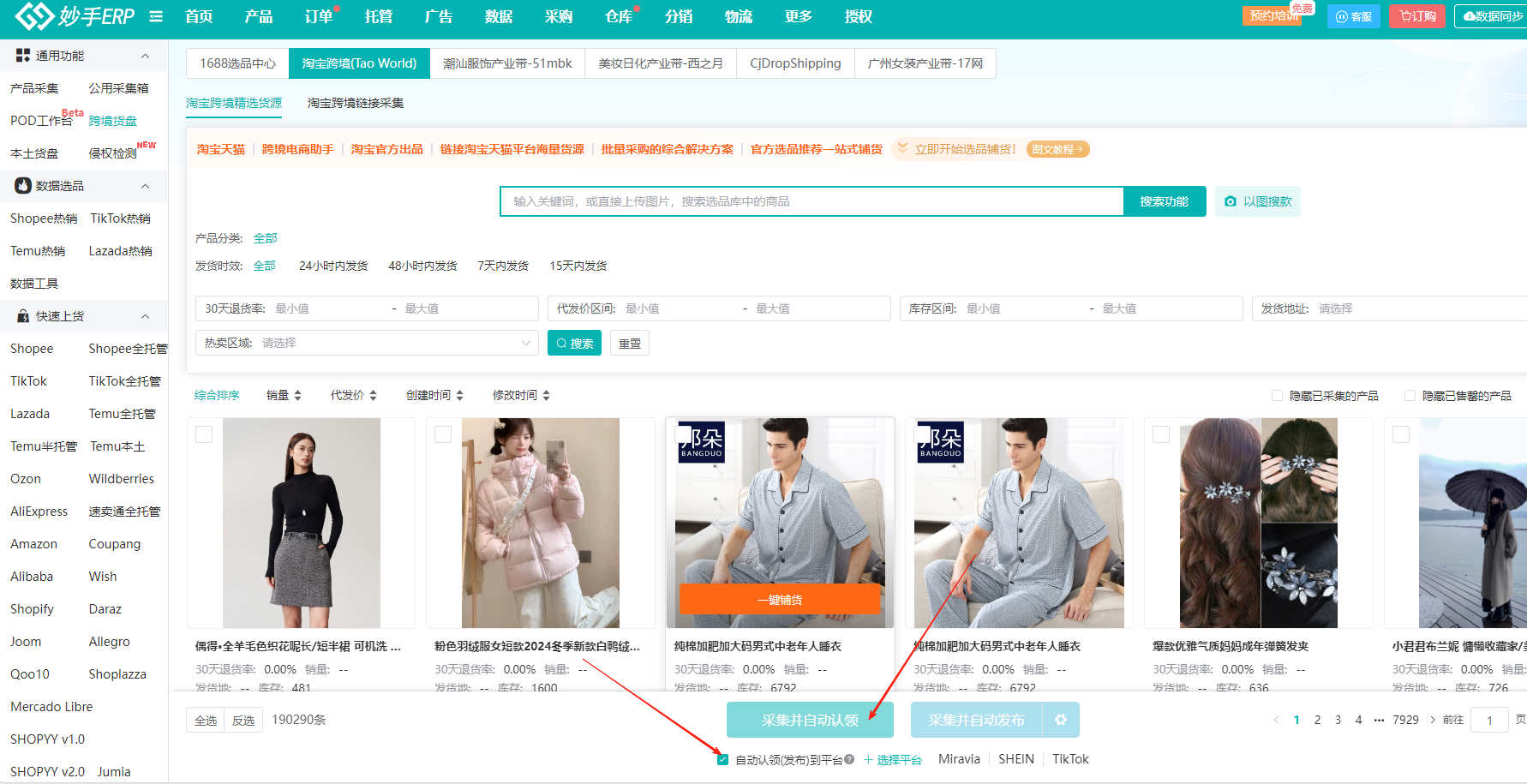Click the 全选 select all button
Screen dimensions: 1527x784
pyautogui.click(x=206, y=720)
